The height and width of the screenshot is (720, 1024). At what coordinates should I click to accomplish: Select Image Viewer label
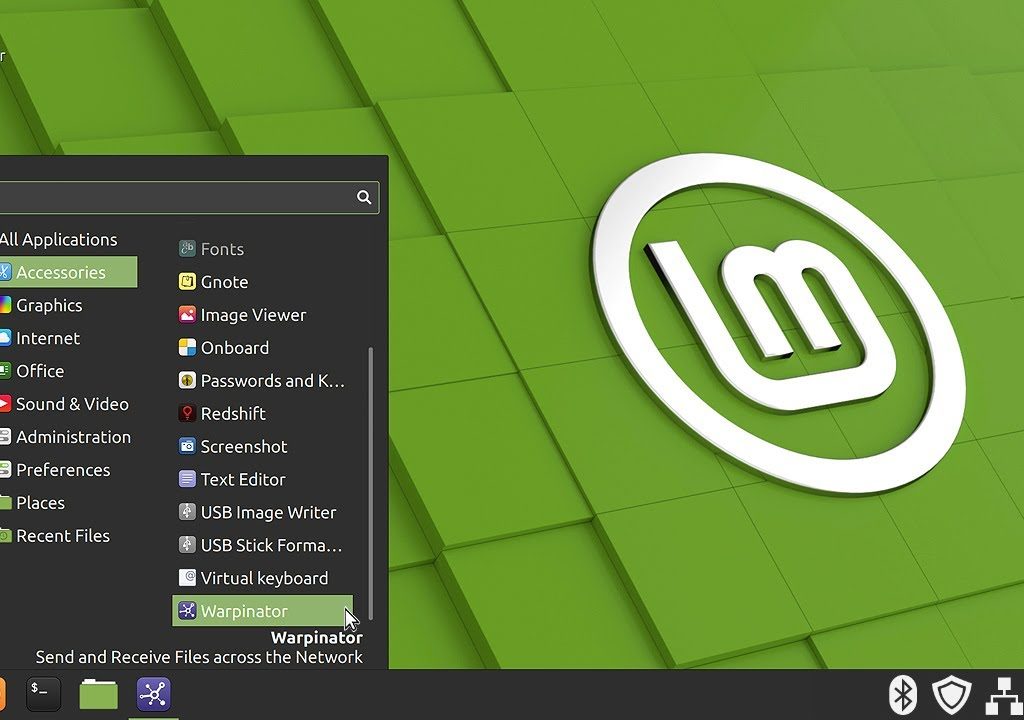point(253,315)
